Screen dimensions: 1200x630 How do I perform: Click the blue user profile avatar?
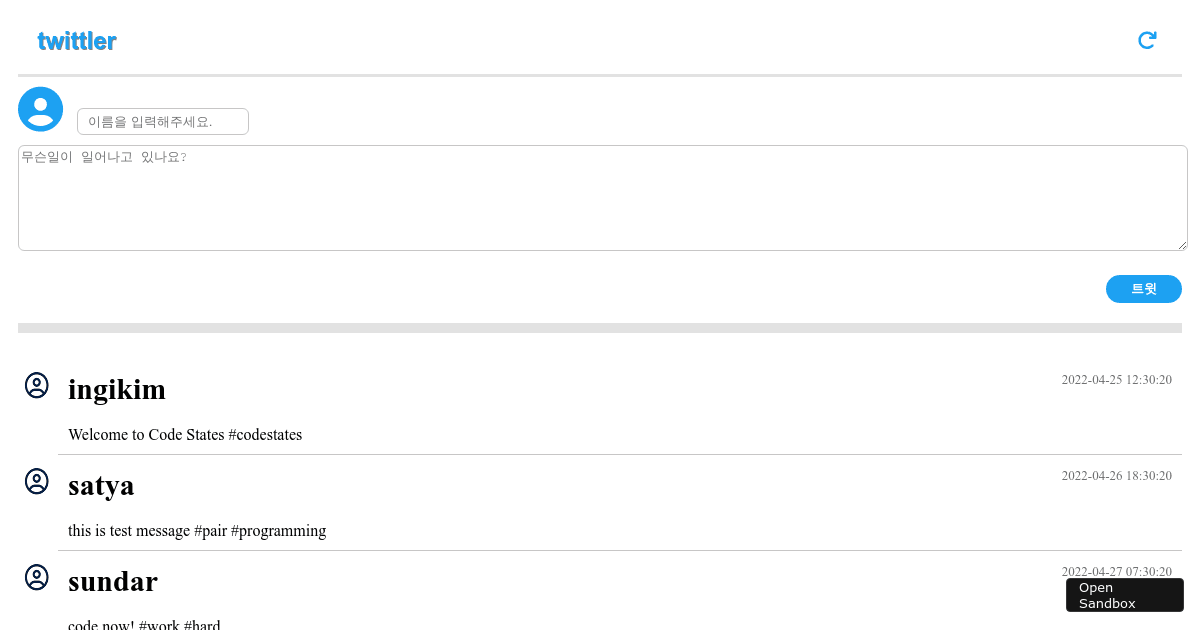pyautogui.click(x=41, y=109)
